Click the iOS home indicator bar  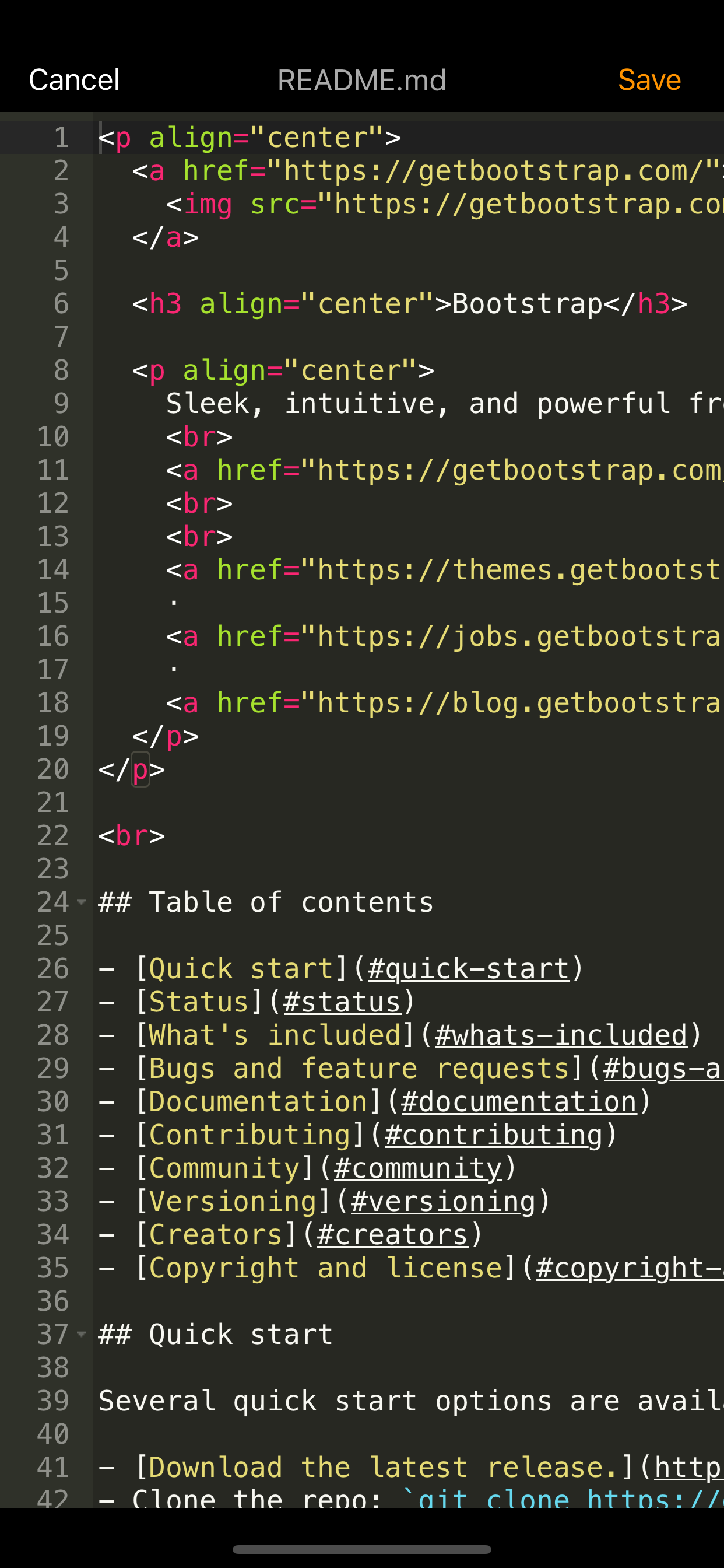[x=362, y=1549]
